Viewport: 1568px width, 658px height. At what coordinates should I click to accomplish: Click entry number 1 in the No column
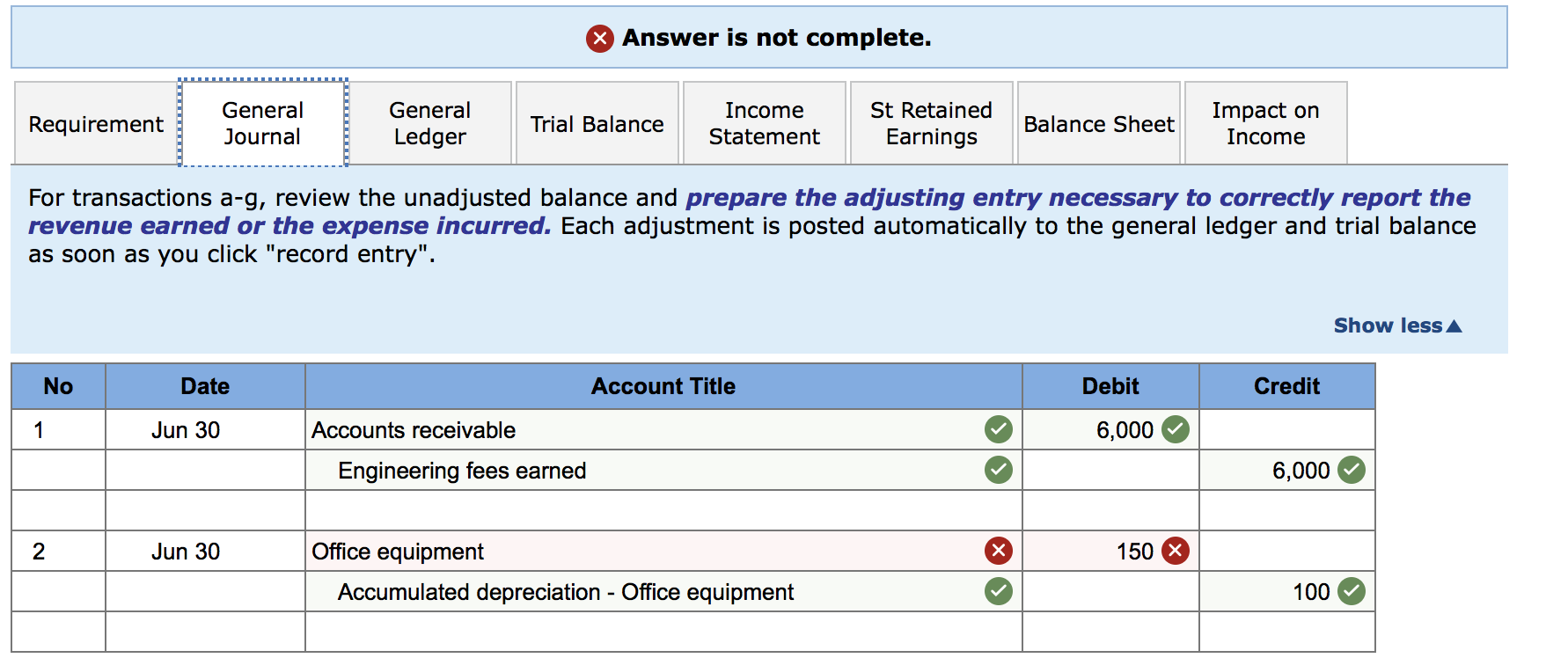39,430
